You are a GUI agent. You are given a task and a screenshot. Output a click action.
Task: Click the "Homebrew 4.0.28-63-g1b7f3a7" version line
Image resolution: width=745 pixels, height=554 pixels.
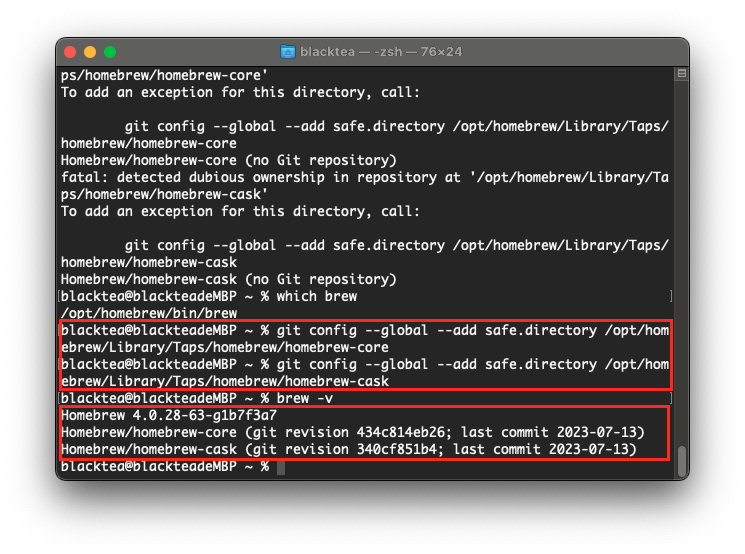click(169, 415)
